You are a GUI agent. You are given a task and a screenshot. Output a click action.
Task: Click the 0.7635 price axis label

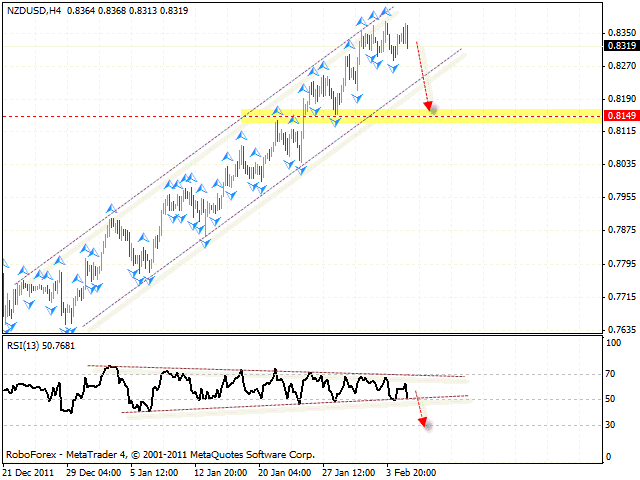pyautogui.click(x=620, y=329)
